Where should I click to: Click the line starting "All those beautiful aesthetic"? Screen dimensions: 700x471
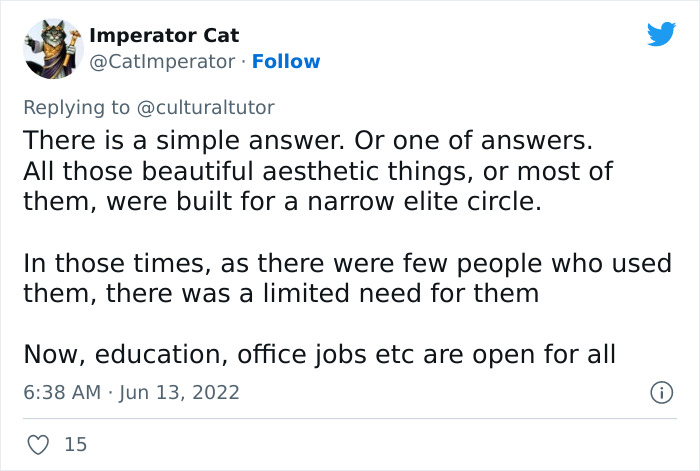[318, 170]
